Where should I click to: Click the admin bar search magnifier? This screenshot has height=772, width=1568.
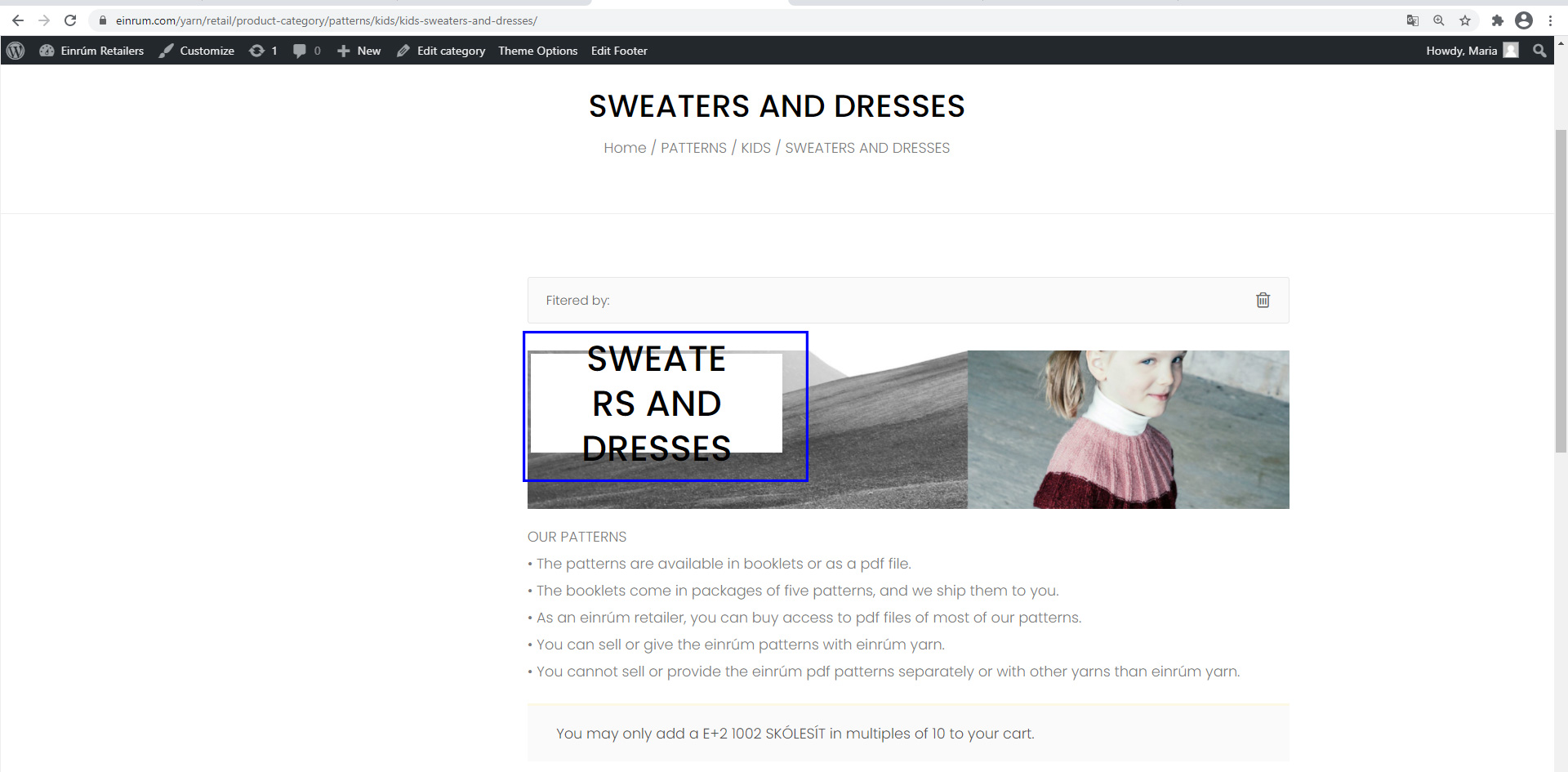[1539, 51]
